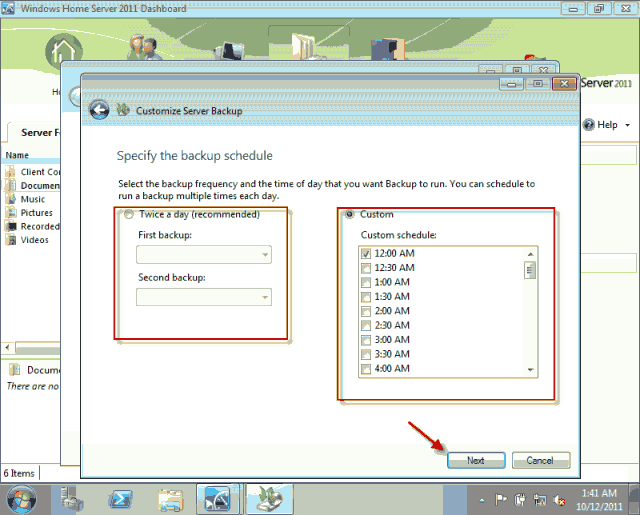Image resolution: width=640 pixels, height=515 pixels.
Task: Select the Recorded TV folder row
Action: (x=33, y=226)
